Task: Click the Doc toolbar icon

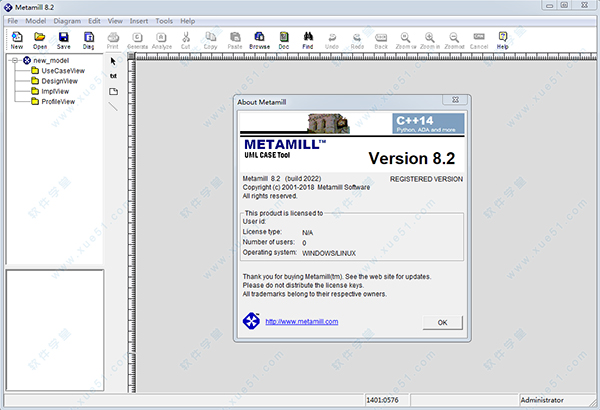Action: click(284, 40)
